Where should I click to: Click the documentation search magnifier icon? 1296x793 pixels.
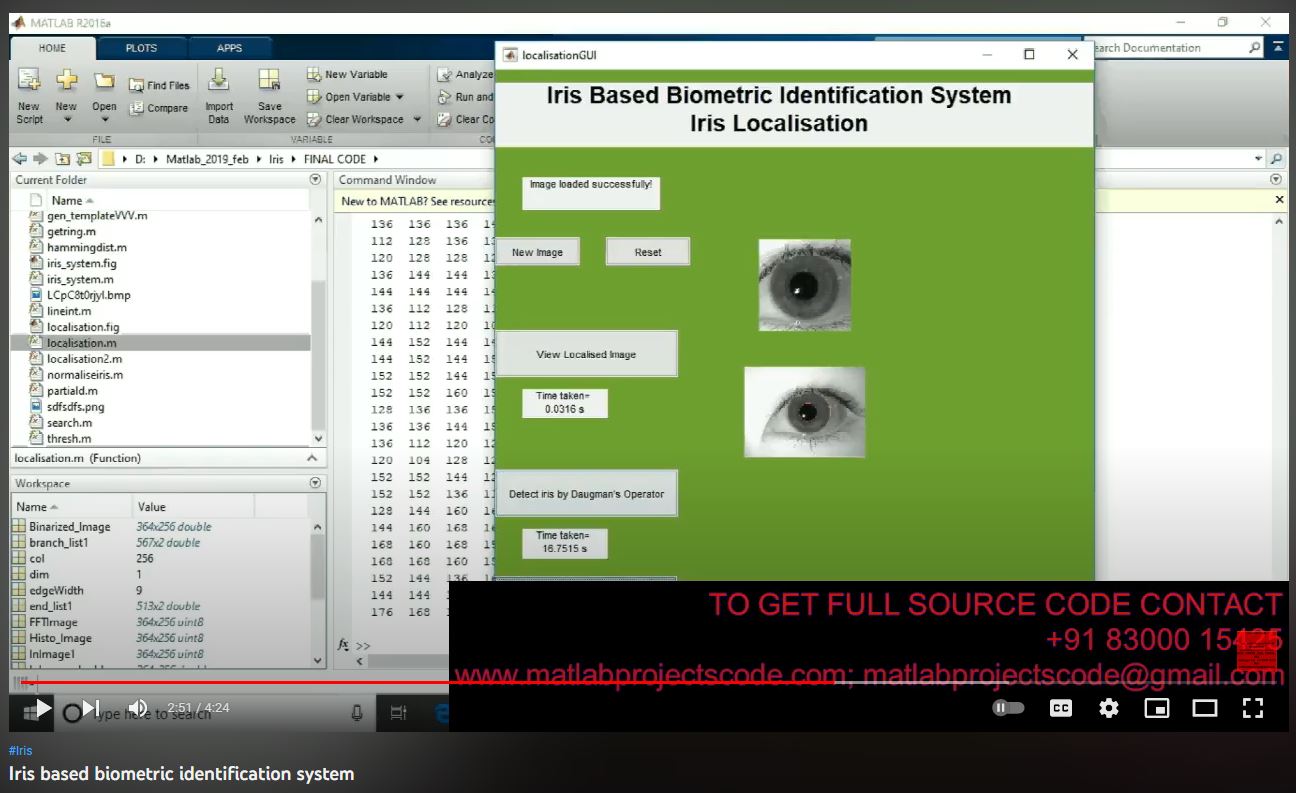[x=1255, y=47]
